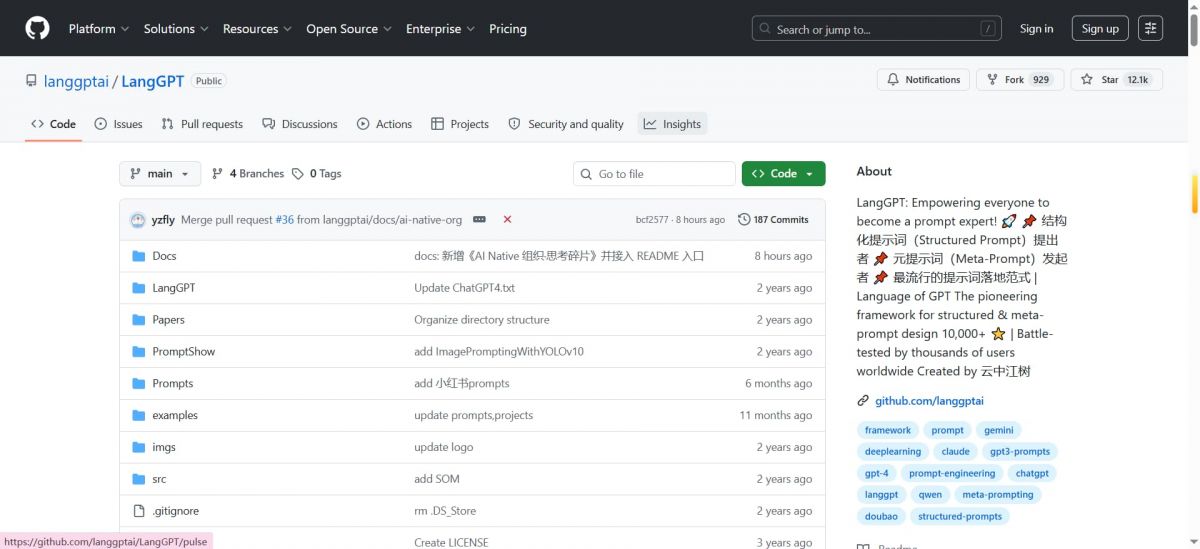Select the structured-prompts topic tag
1200x549 pixels.
coord(960,517)
